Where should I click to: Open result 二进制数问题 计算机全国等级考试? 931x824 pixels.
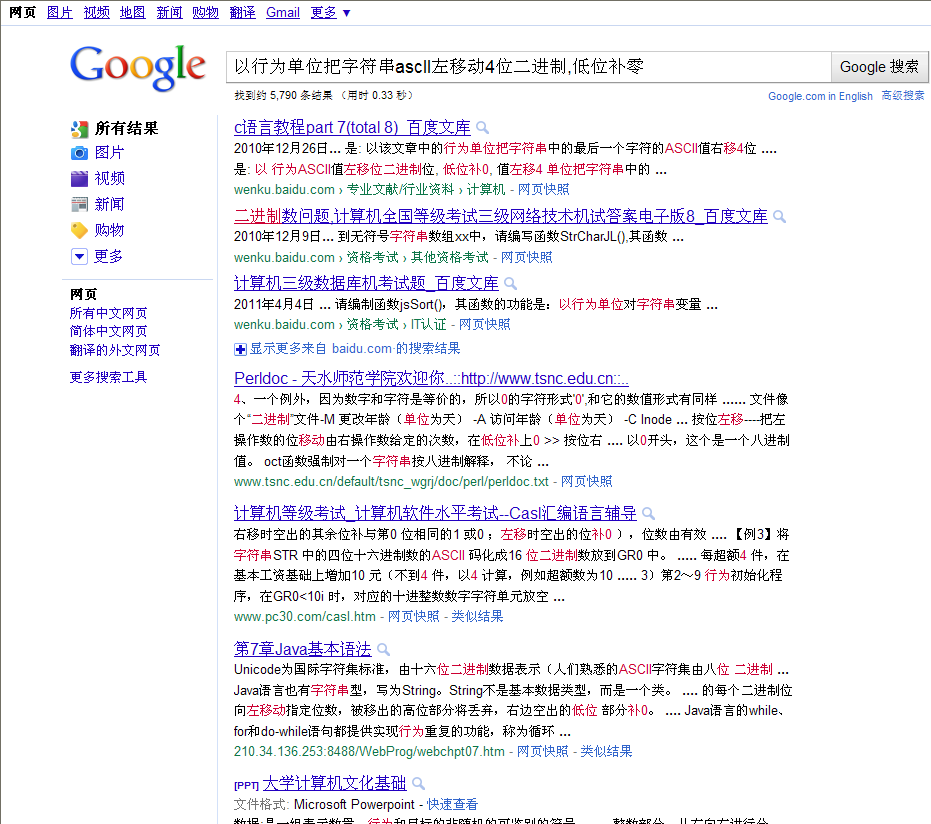501,216
